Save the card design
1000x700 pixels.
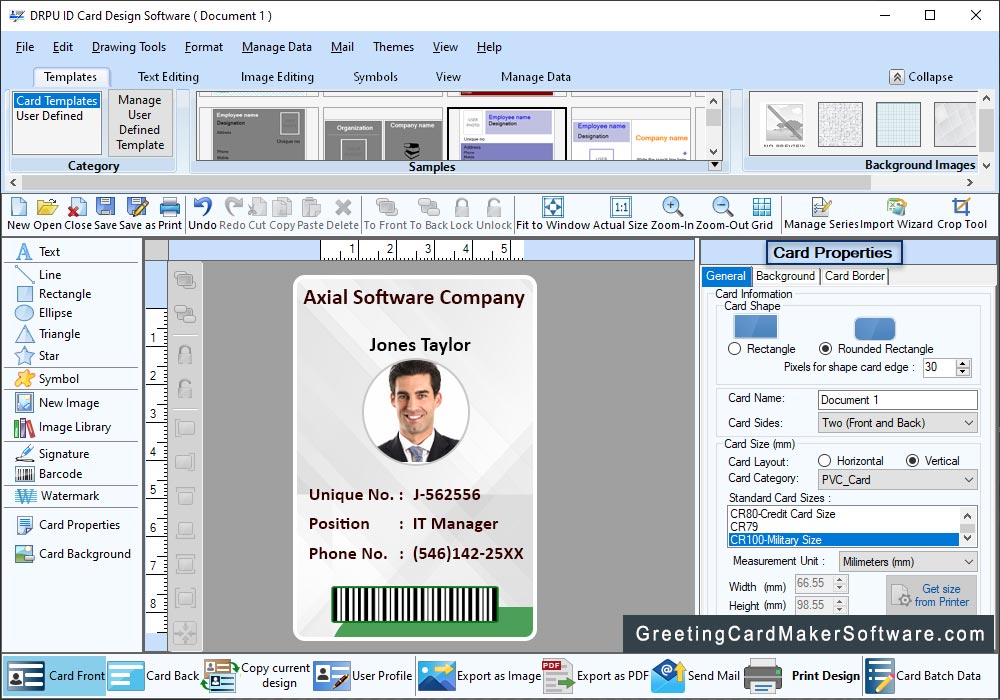coord(105,214)
